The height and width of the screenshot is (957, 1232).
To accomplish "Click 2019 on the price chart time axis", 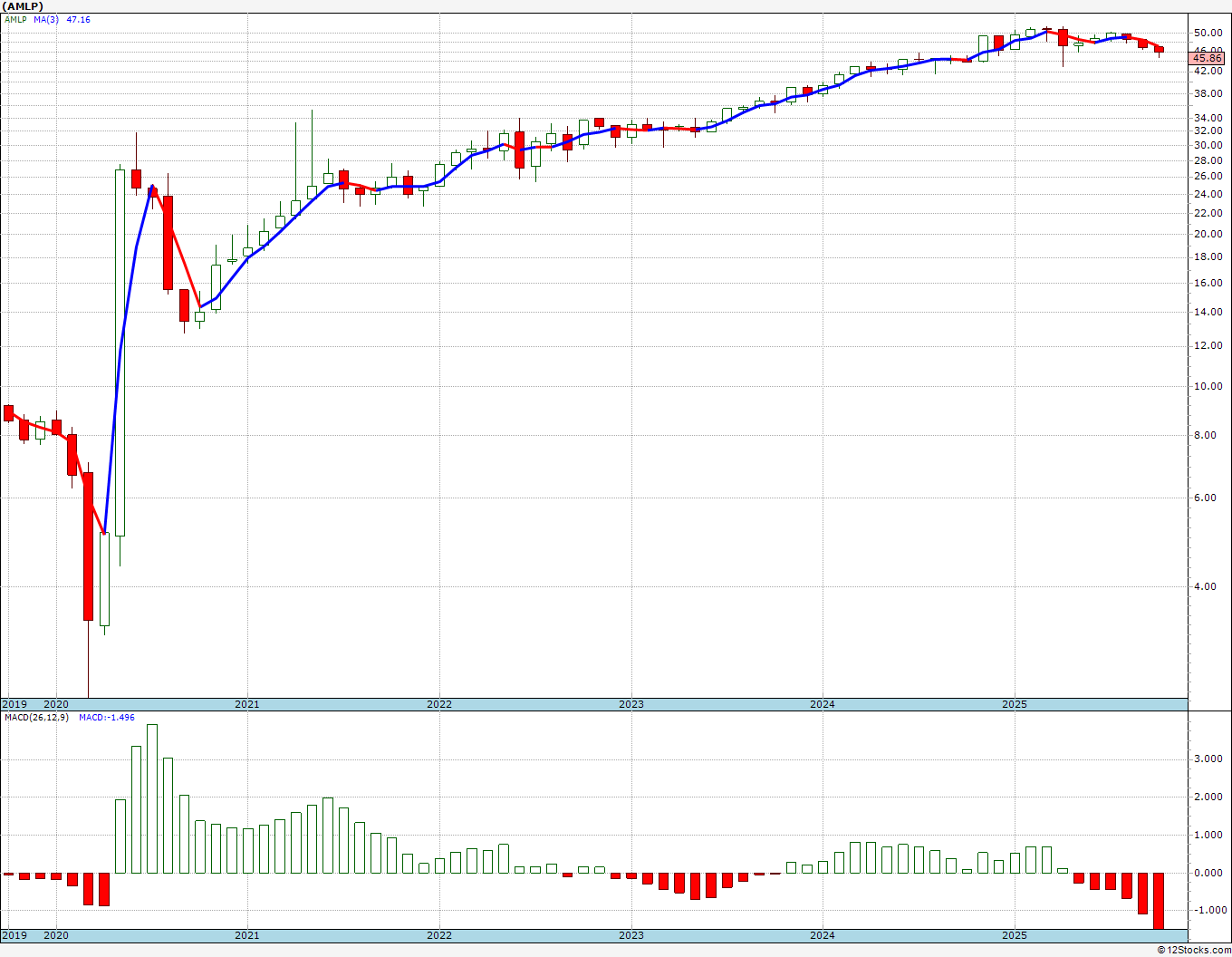I will click(14, 704).
